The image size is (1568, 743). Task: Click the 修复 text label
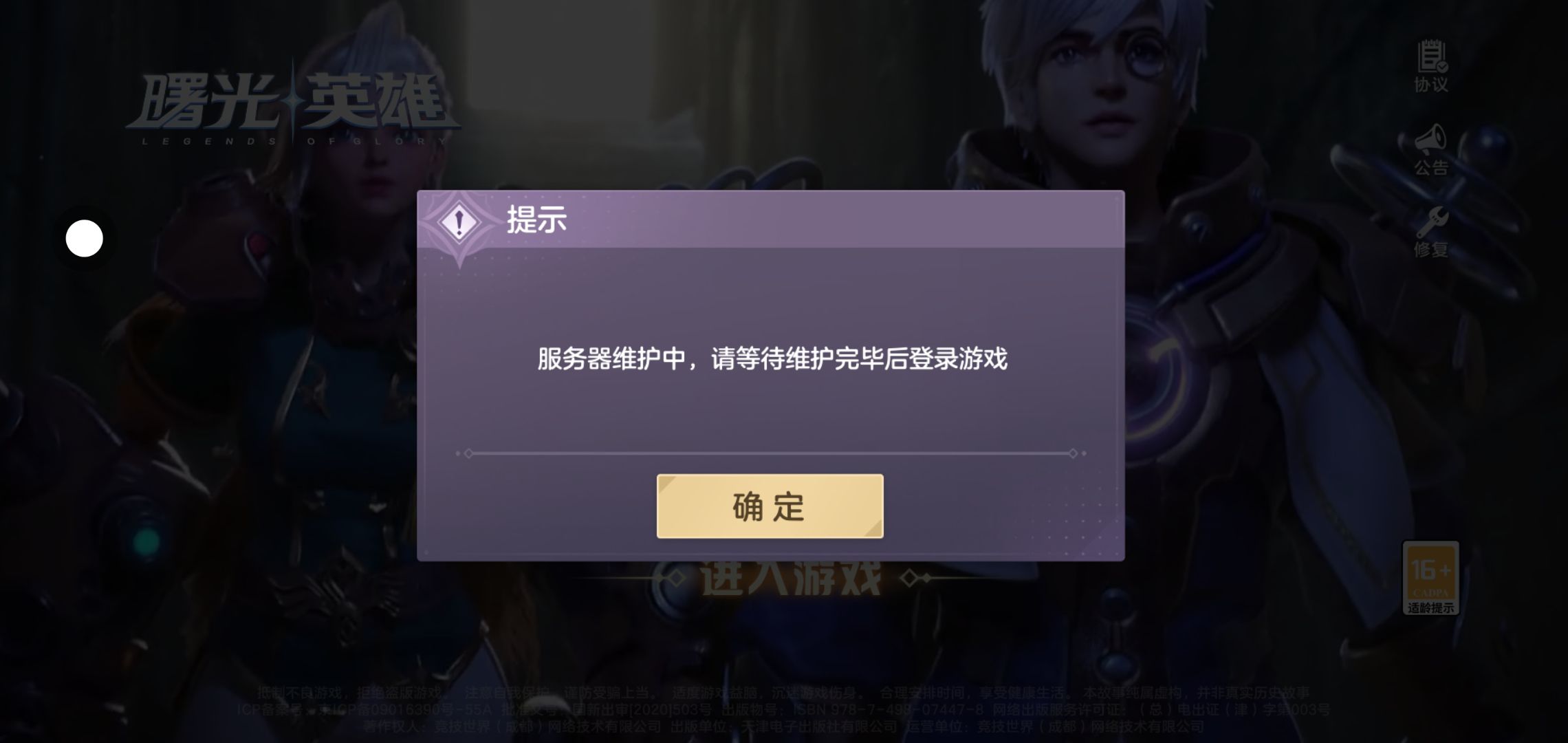click(x=1431, y=249)
